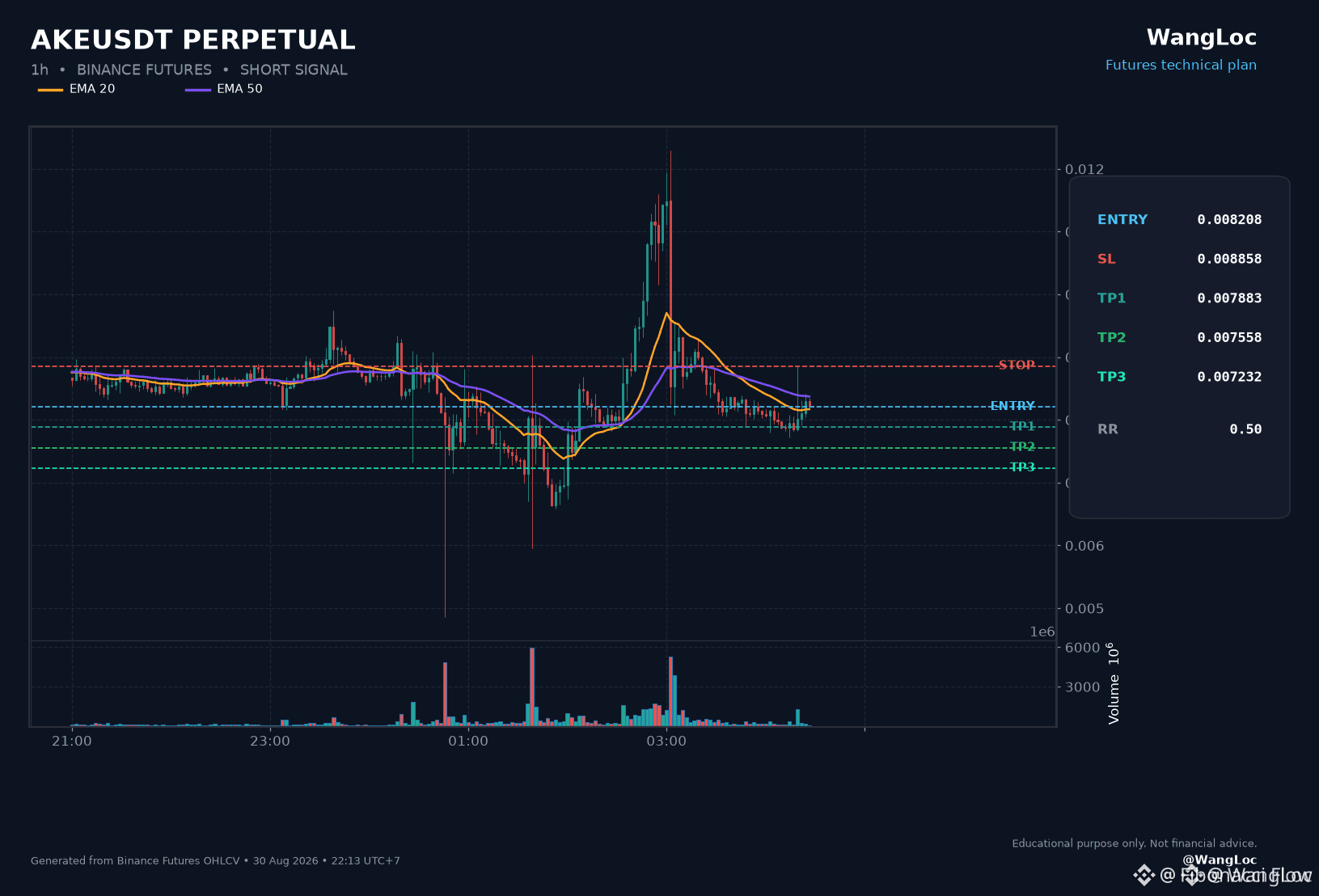Click the TP1 line label on chart

1022,426
